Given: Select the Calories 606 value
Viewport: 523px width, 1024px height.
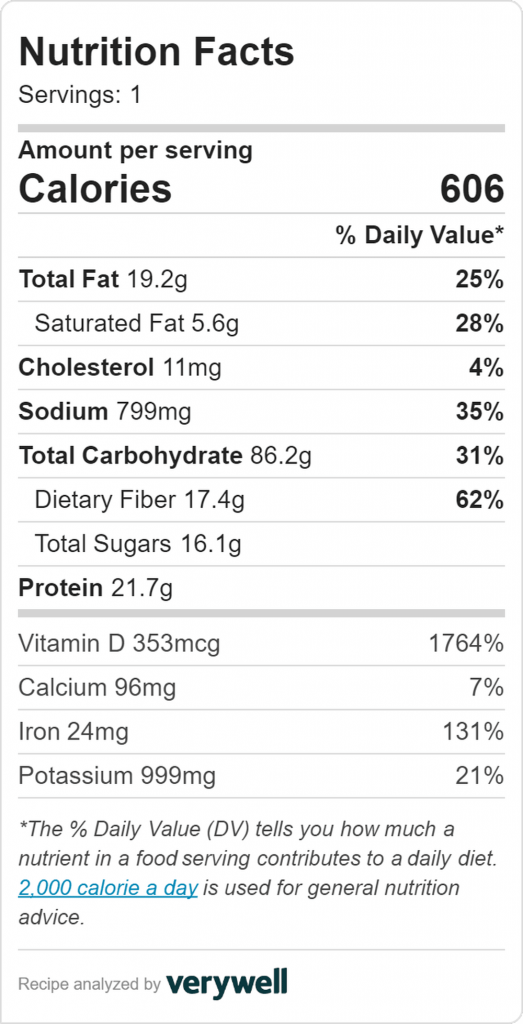Looking at the screenshot, I should pos(471,189).
